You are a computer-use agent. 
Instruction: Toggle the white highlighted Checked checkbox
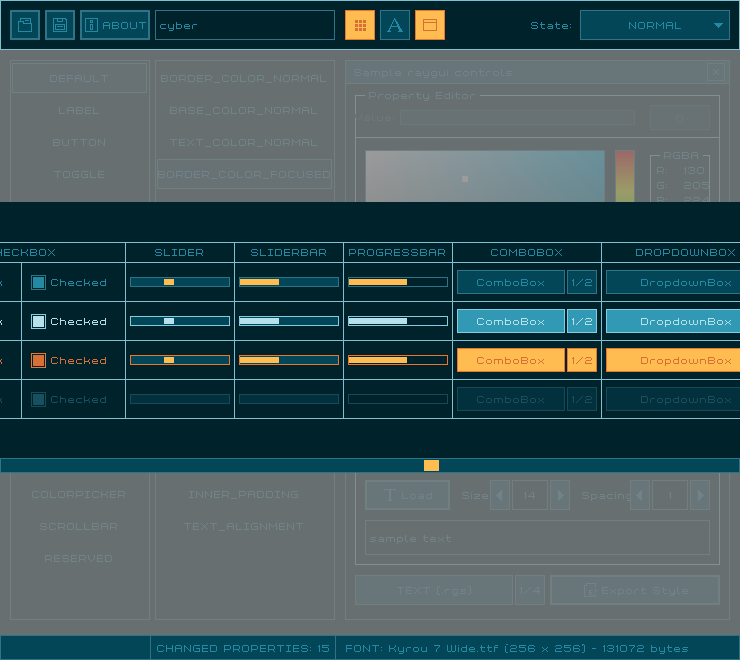(x=38, y=321)
